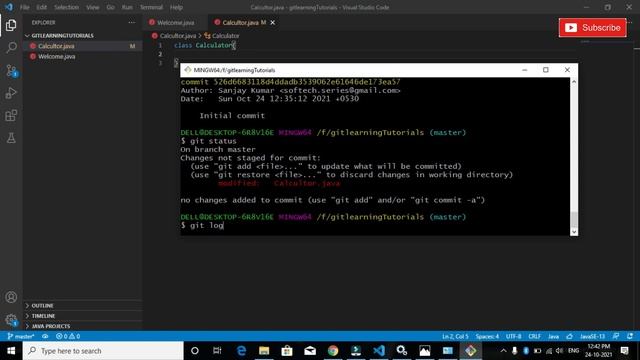Open Task View on the taskbar
This screenshot has width=640, height=360.
(217, 351)
